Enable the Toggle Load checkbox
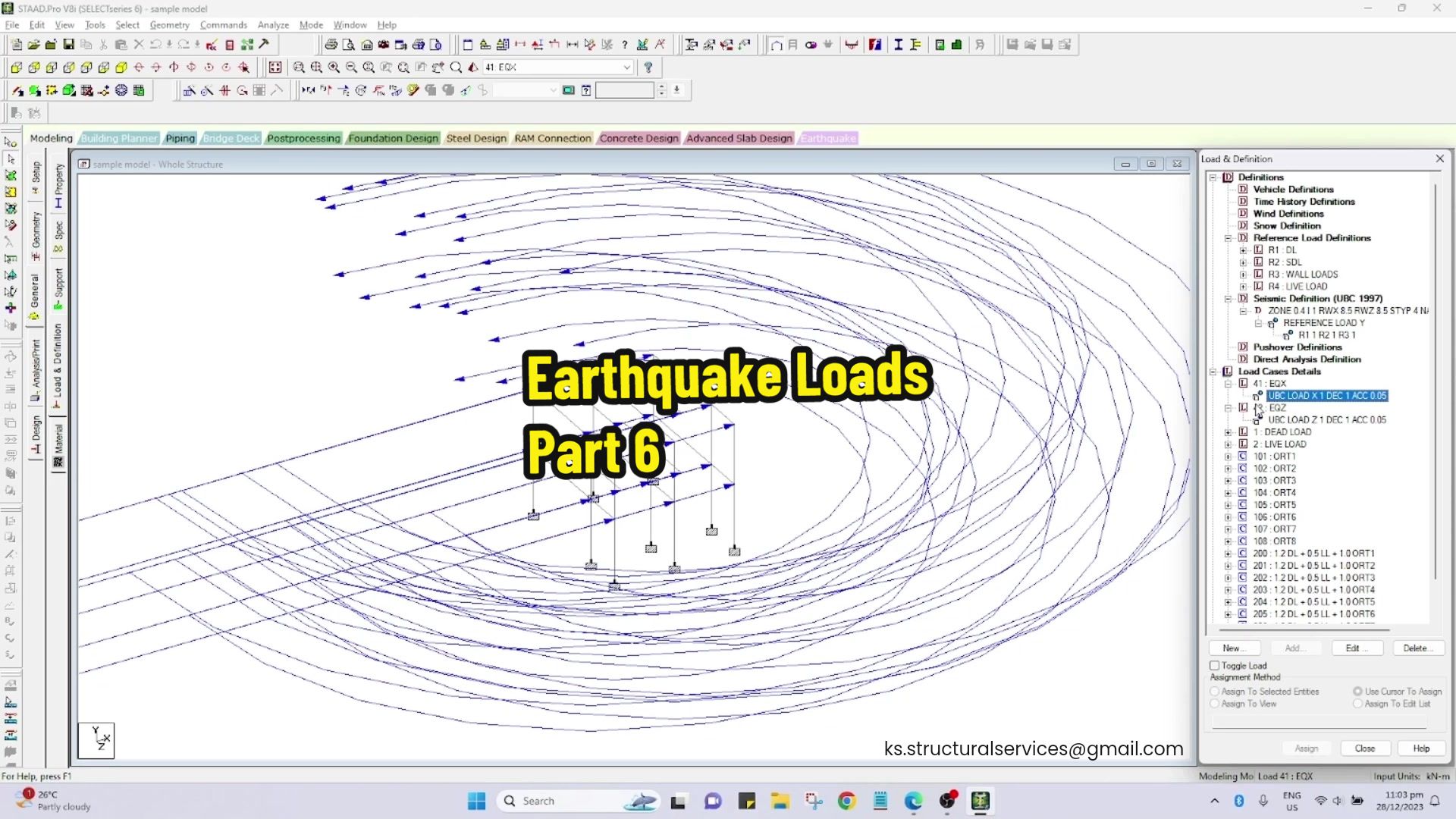The height and width of the screenshot is (819, 1456). pos(1215,665)
